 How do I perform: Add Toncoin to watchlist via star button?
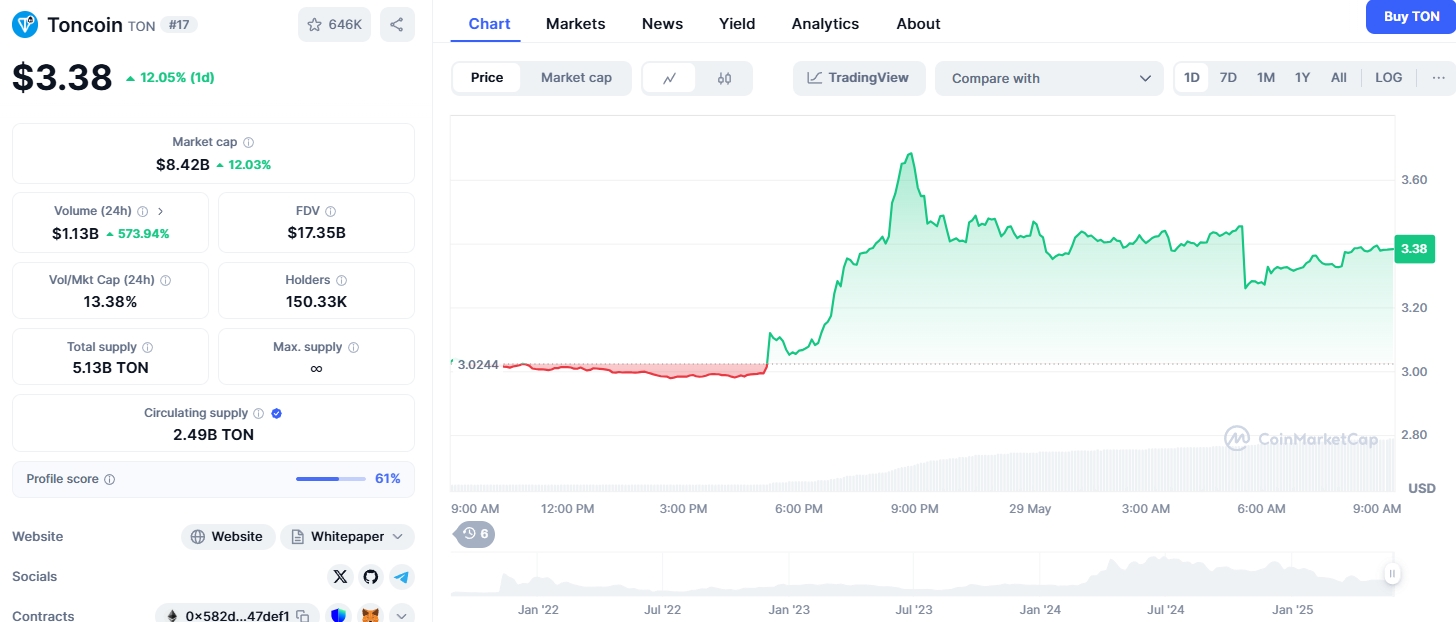[x=334, y=25]
